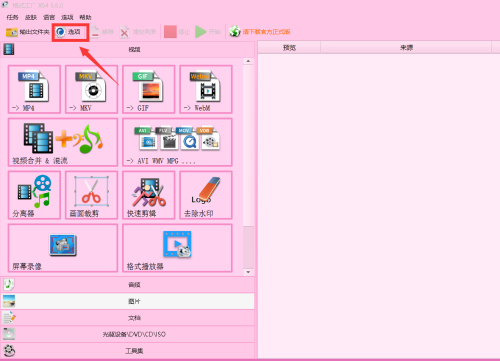Expand the ROM Device\DVD\CD\ISO section
The height and width of the screenshot is (361, 500).
pyautogui.click(x=128, y=334)
